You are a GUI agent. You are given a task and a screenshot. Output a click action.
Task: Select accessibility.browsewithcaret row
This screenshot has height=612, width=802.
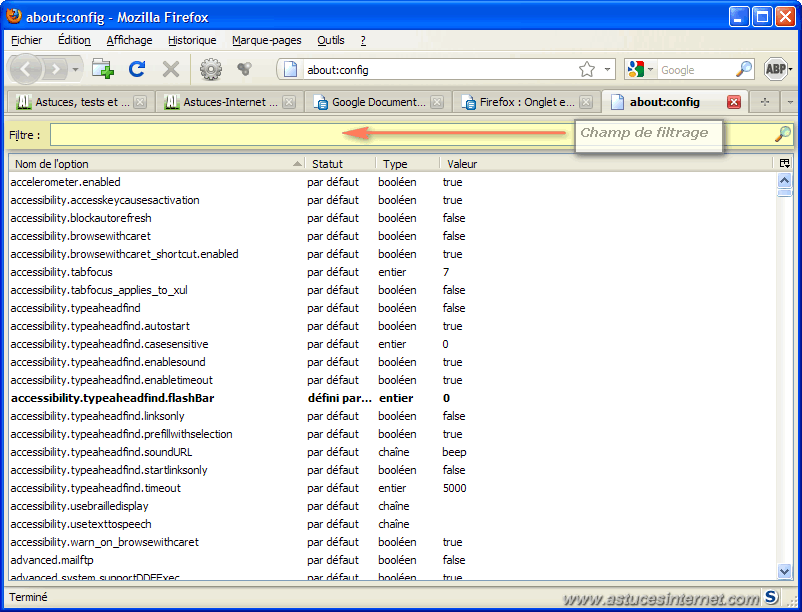393,236
